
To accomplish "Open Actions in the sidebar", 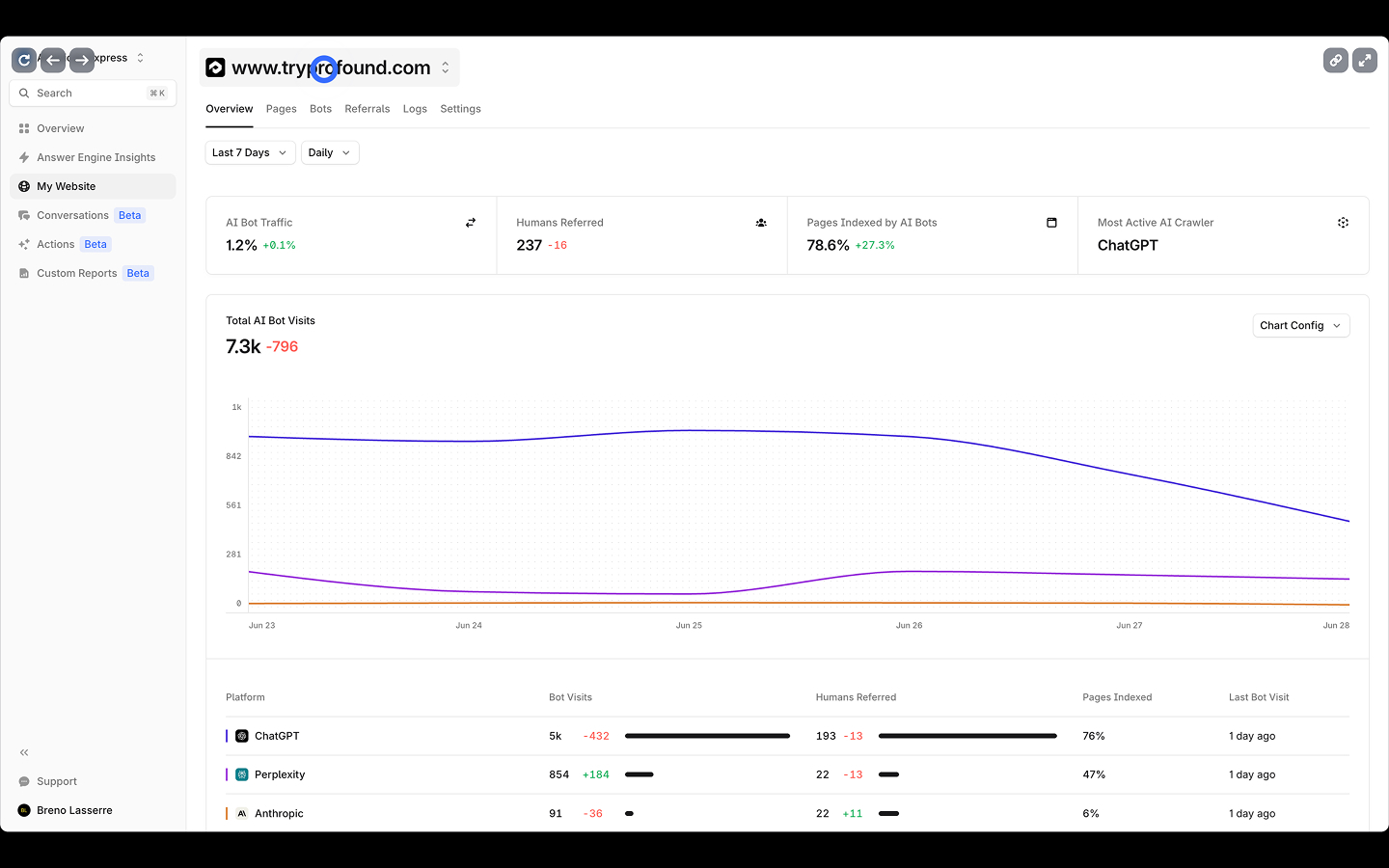I will point(93,244).
